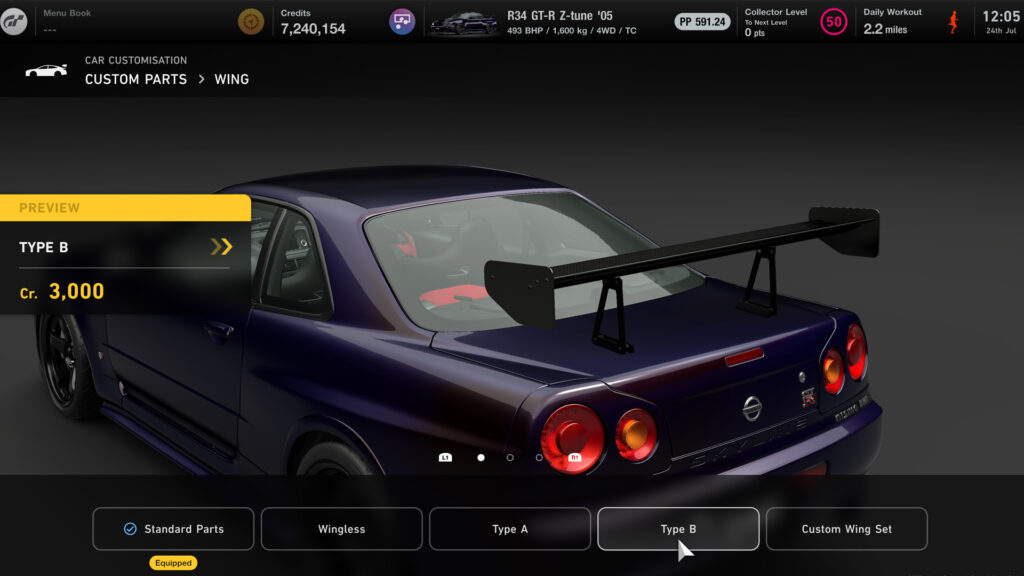Go back to Custom Parts breadcrumb
This screenshot has height=576, width=1024.
point(136,79)
